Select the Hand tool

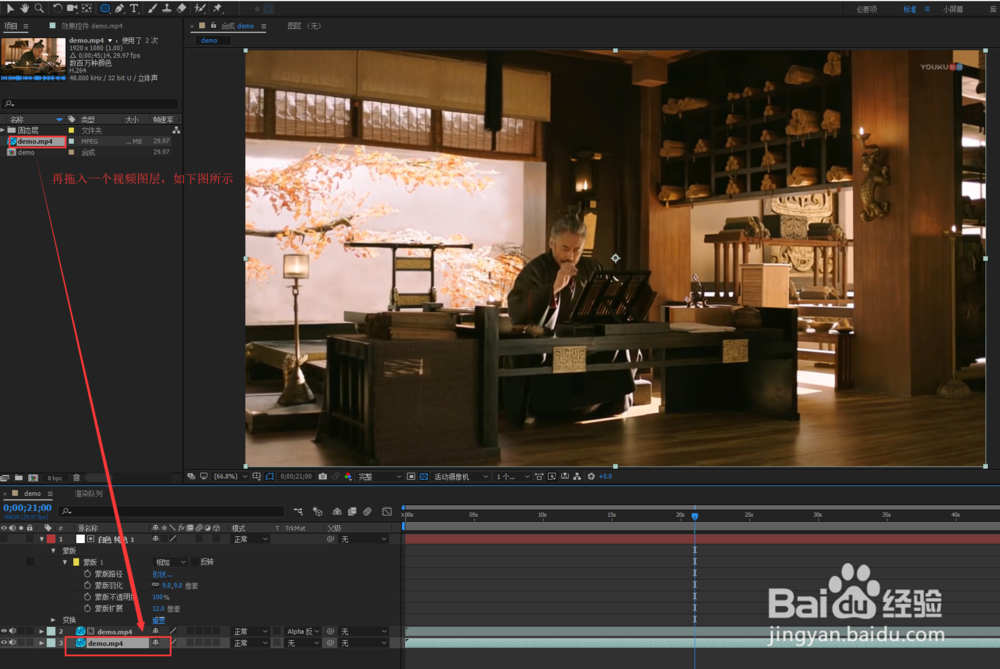[x=24, y=8]
